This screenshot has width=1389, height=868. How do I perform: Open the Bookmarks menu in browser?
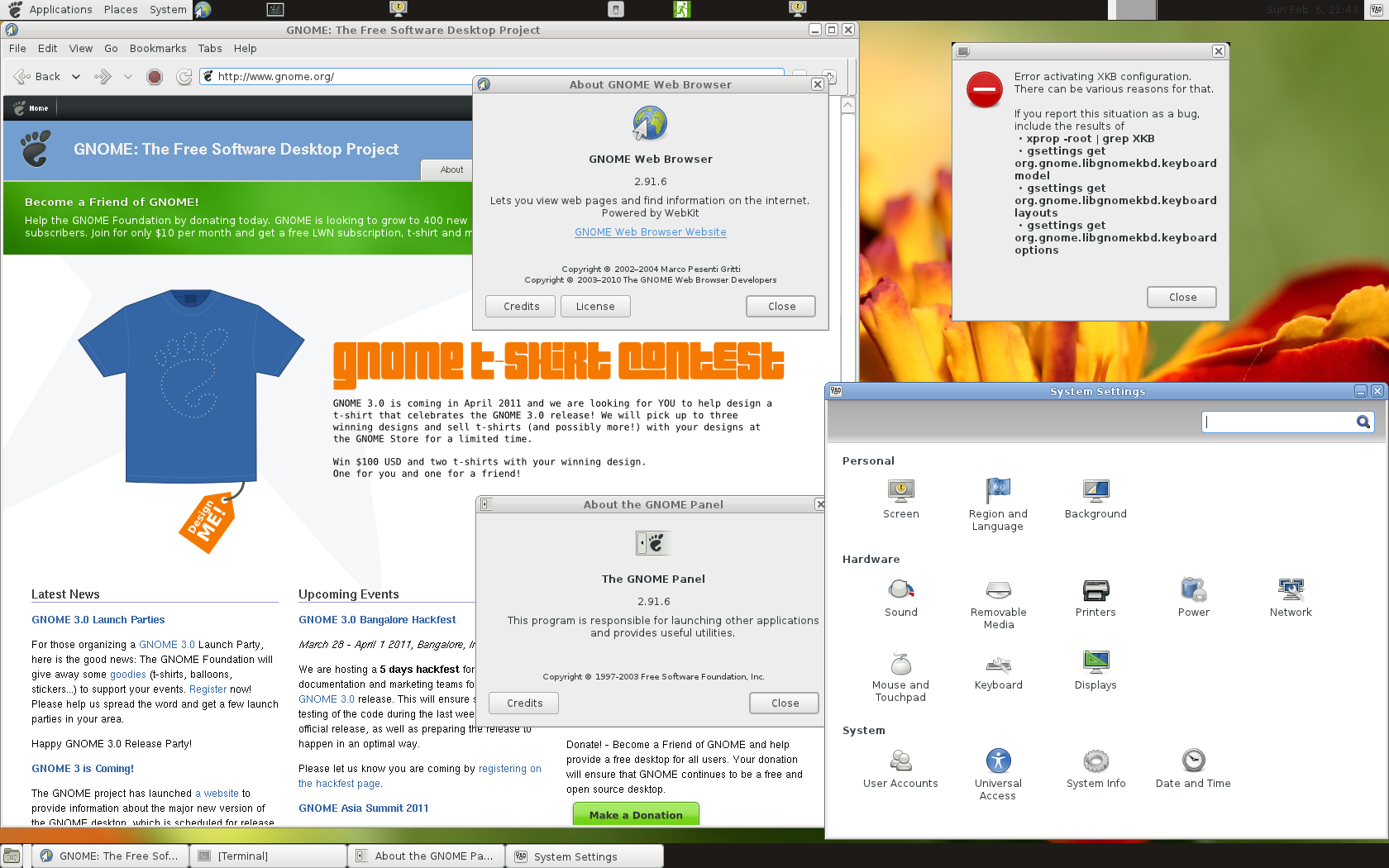pos(158,49)
